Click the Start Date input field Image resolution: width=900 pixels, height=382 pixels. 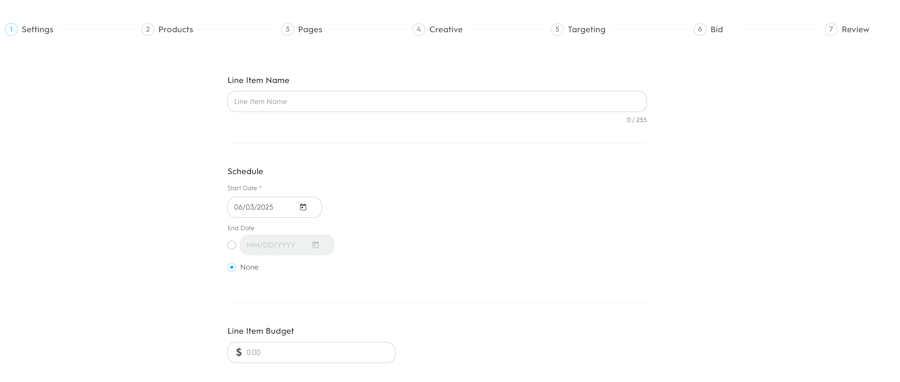coord(274,207)
